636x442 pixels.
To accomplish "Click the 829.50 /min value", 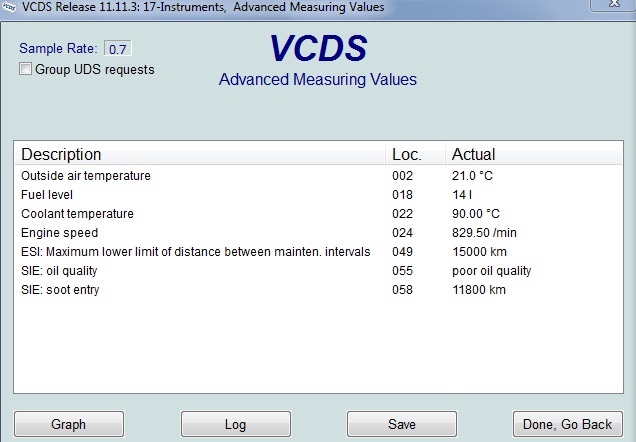I will (484, 233).
